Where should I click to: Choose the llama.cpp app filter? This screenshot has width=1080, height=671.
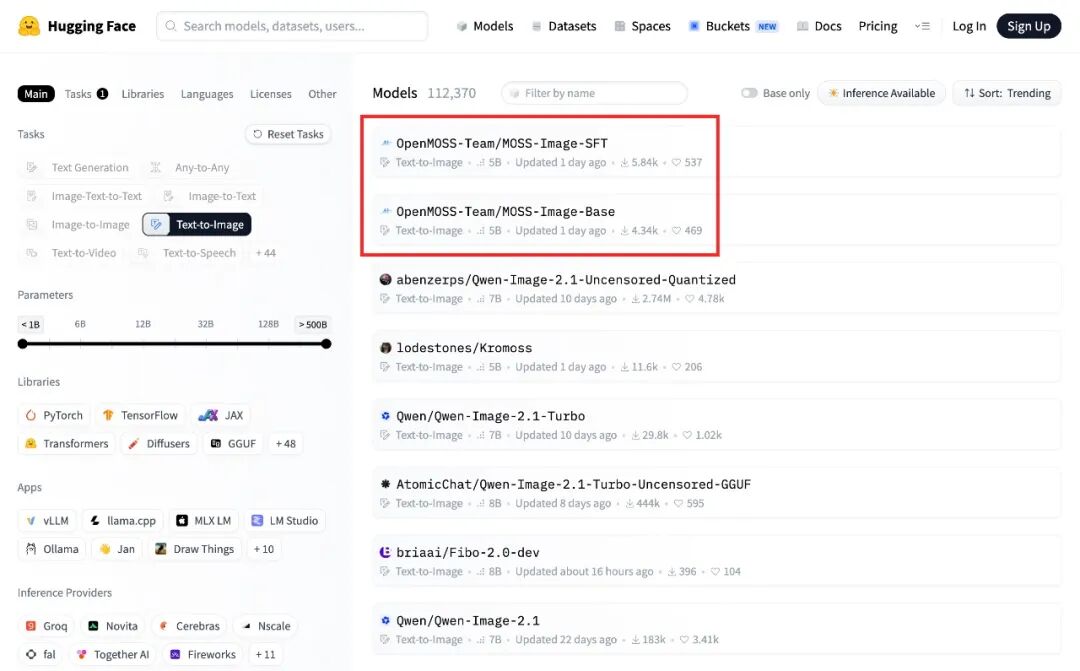123,521
